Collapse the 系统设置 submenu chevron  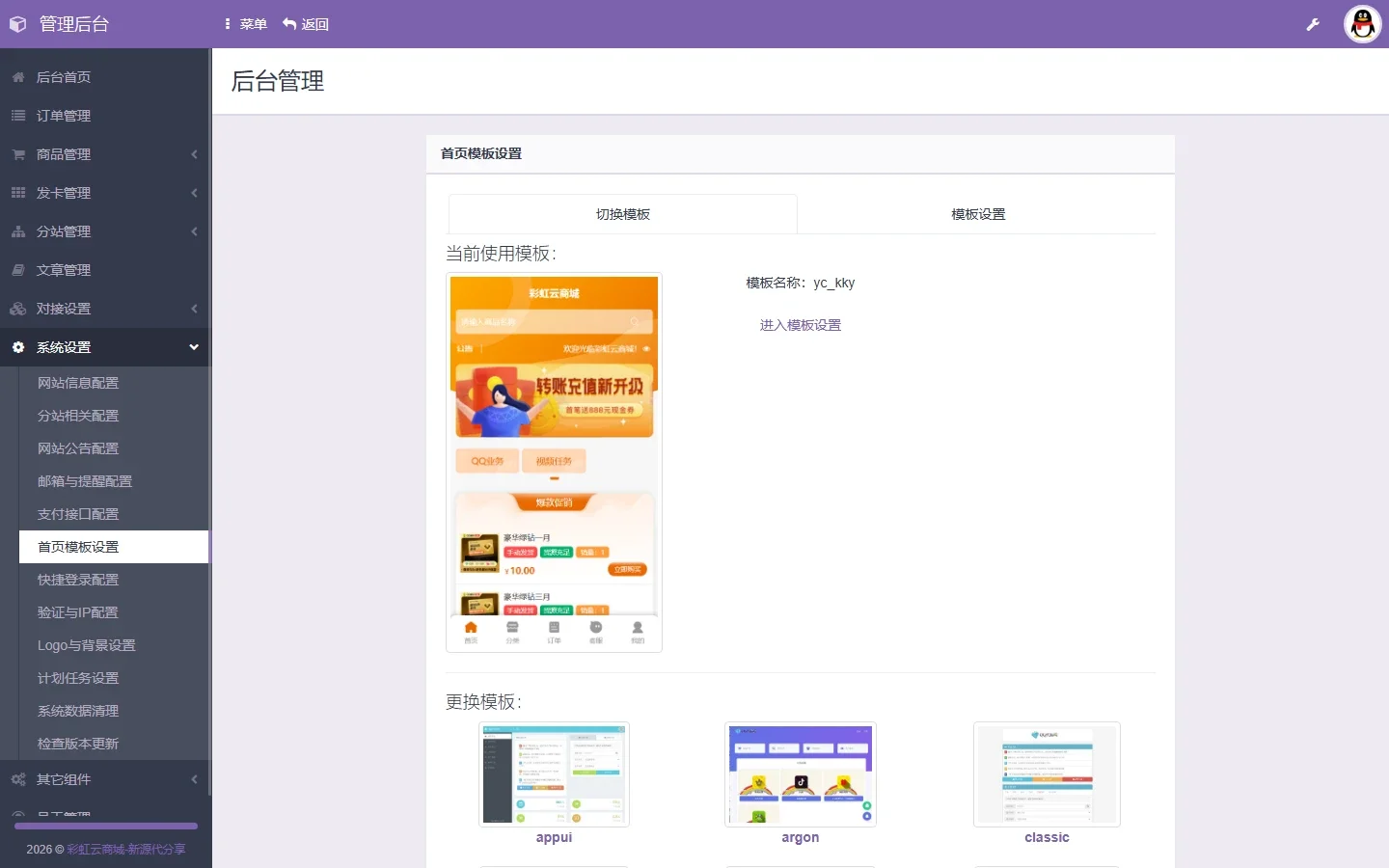194,347
